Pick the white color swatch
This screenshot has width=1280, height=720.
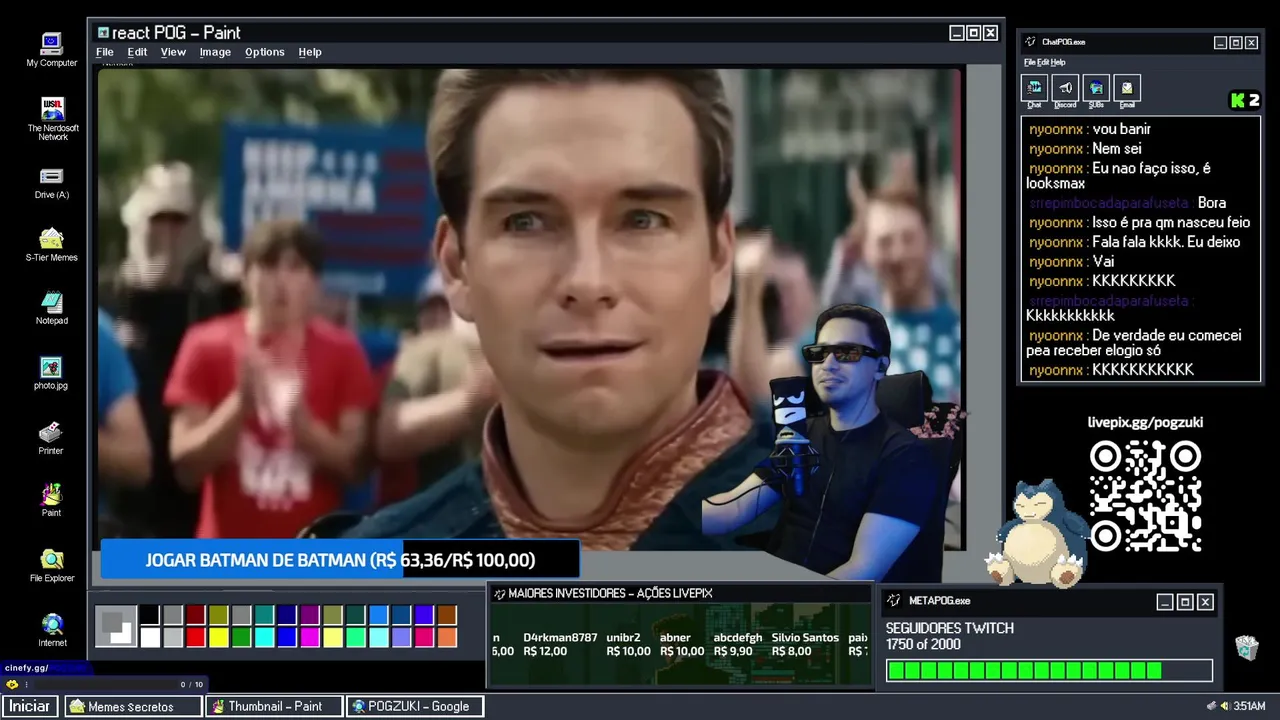click(x=149, y=637)
